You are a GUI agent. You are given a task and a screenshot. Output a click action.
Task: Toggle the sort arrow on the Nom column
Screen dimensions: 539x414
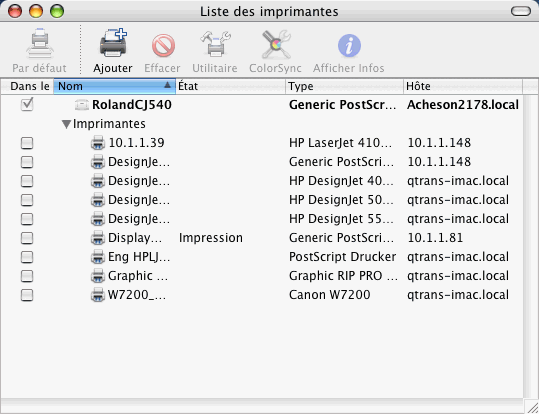pyautogui.click(x=167, y=85)
